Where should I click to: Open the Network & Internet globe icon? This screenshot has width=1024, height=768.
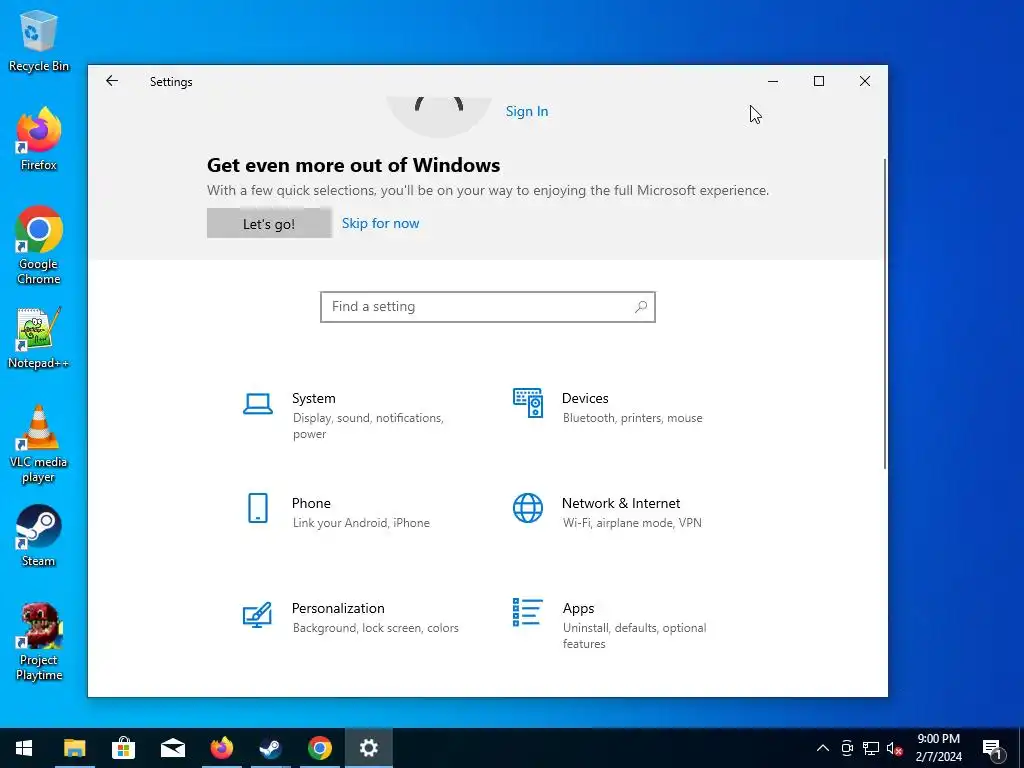[528, 508]
